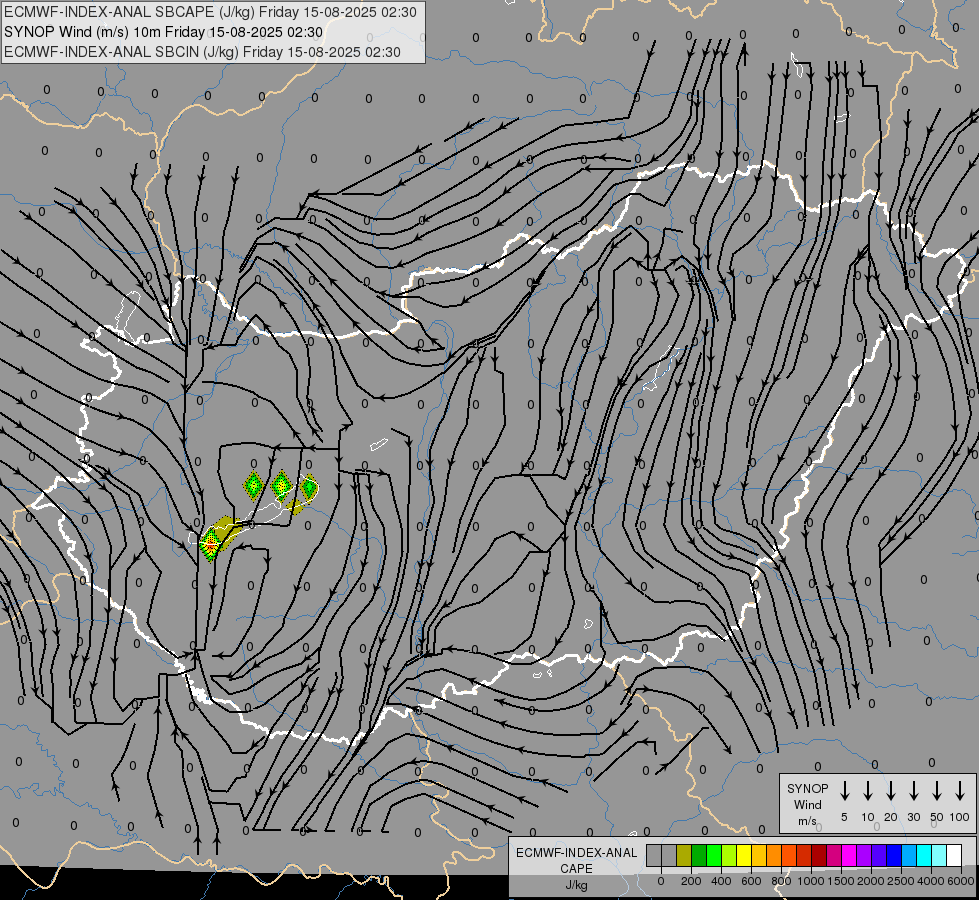Select the pure blue CAPE legend swatch
The image size is (979, 900).
pyautogui.click(x=894, y=855)
